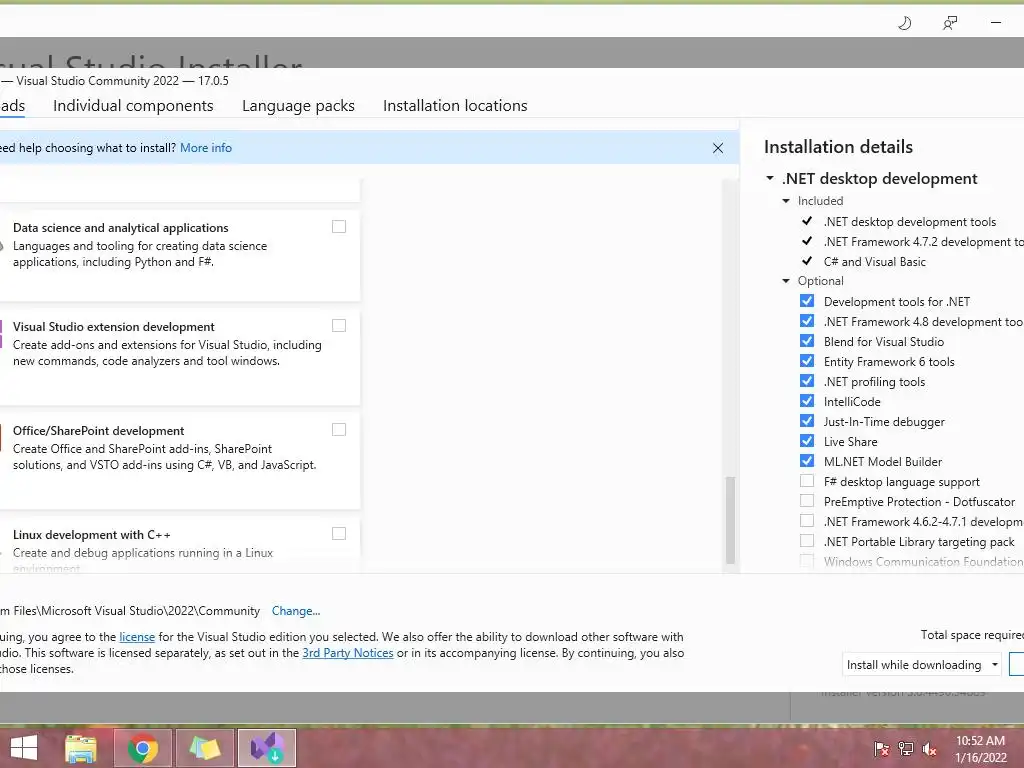Uncheck ML.NET Model Builder
The image size is (1024, 768).
[807, 460]
